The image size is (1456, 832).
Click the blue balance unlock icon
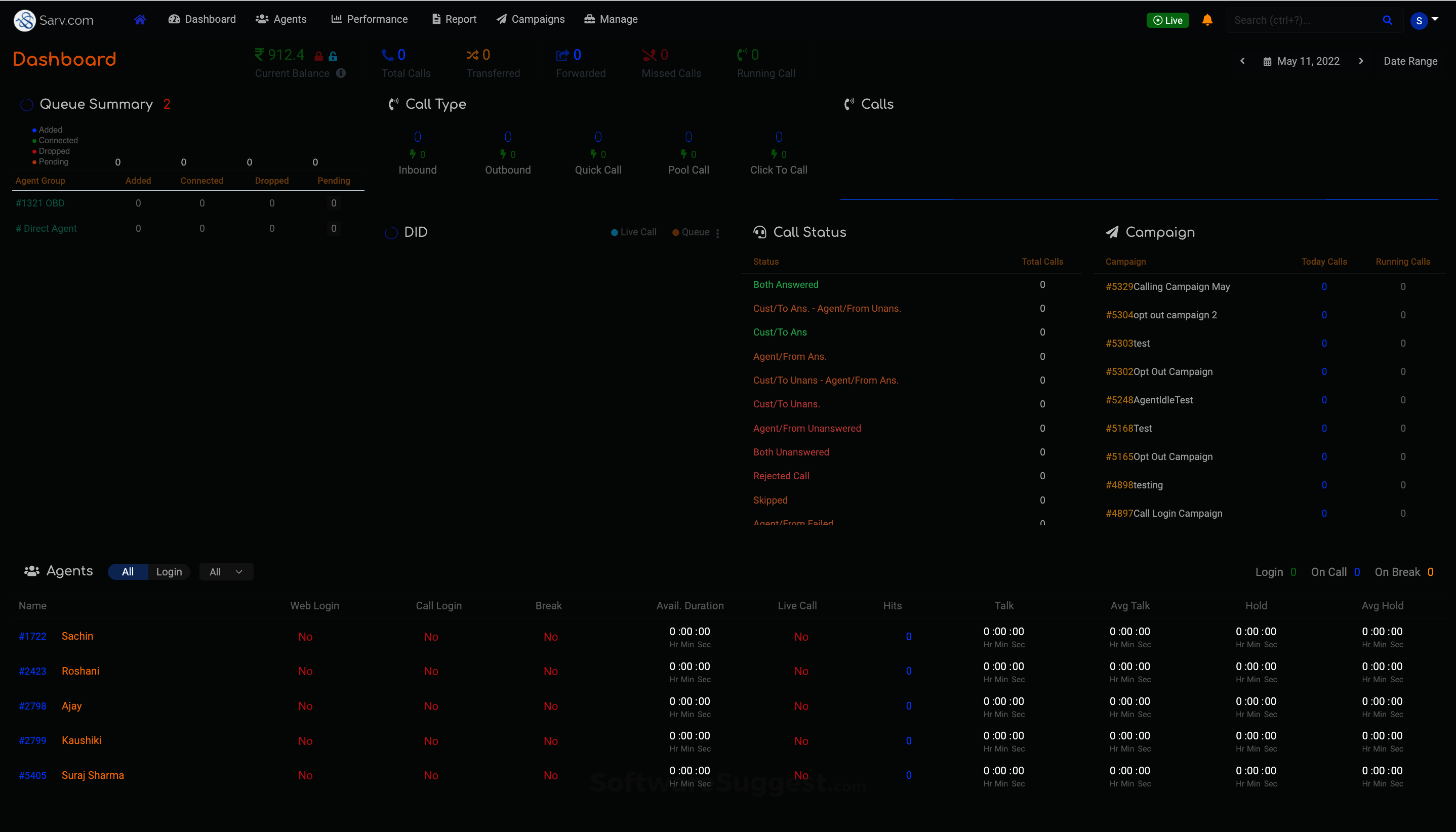[x=333, y=56]
